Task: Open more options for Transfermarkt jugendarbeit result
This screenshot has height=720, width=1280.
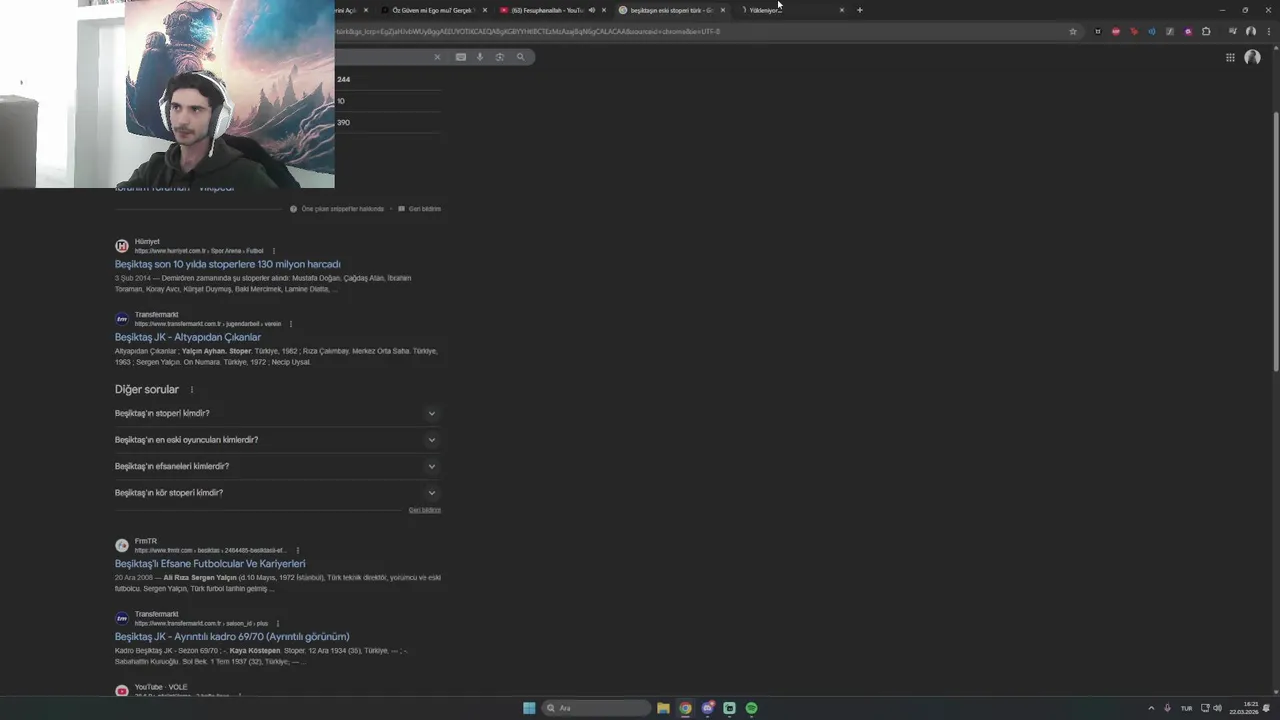Action: pos(291,324)
